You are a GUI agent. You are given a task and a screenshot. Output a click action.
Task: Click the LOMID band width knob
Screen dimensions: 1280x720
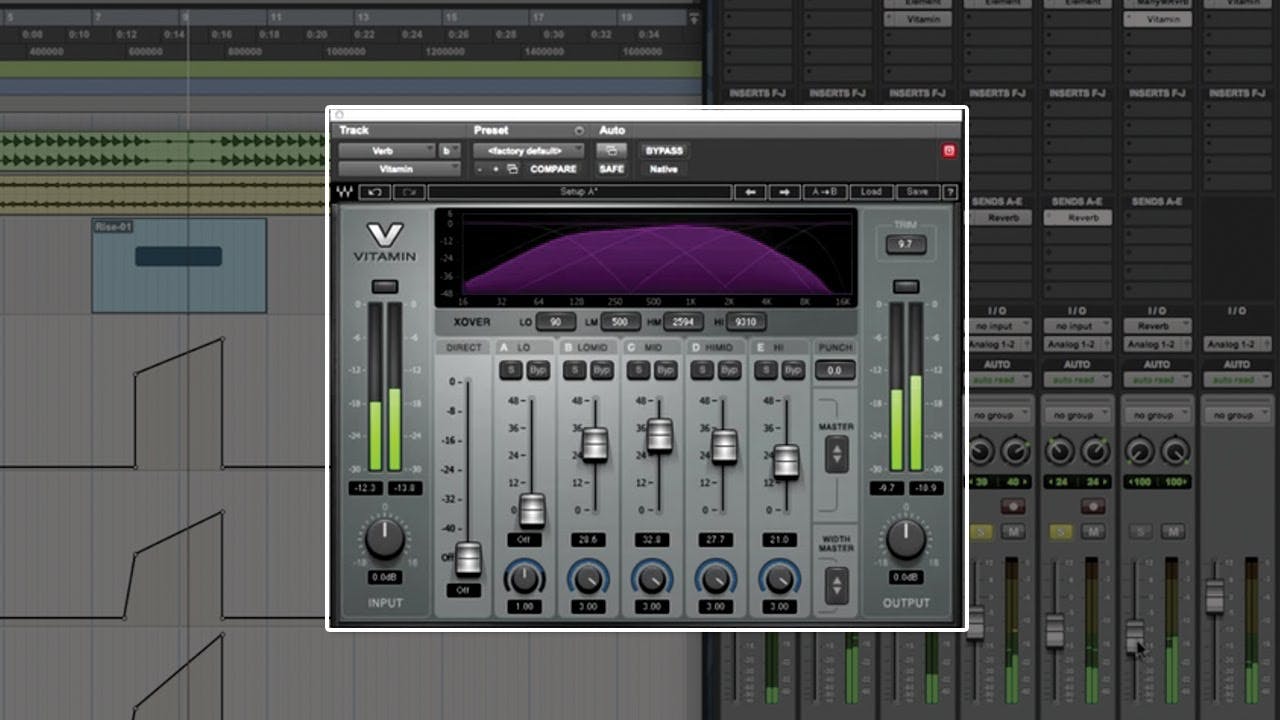[588, 577]
